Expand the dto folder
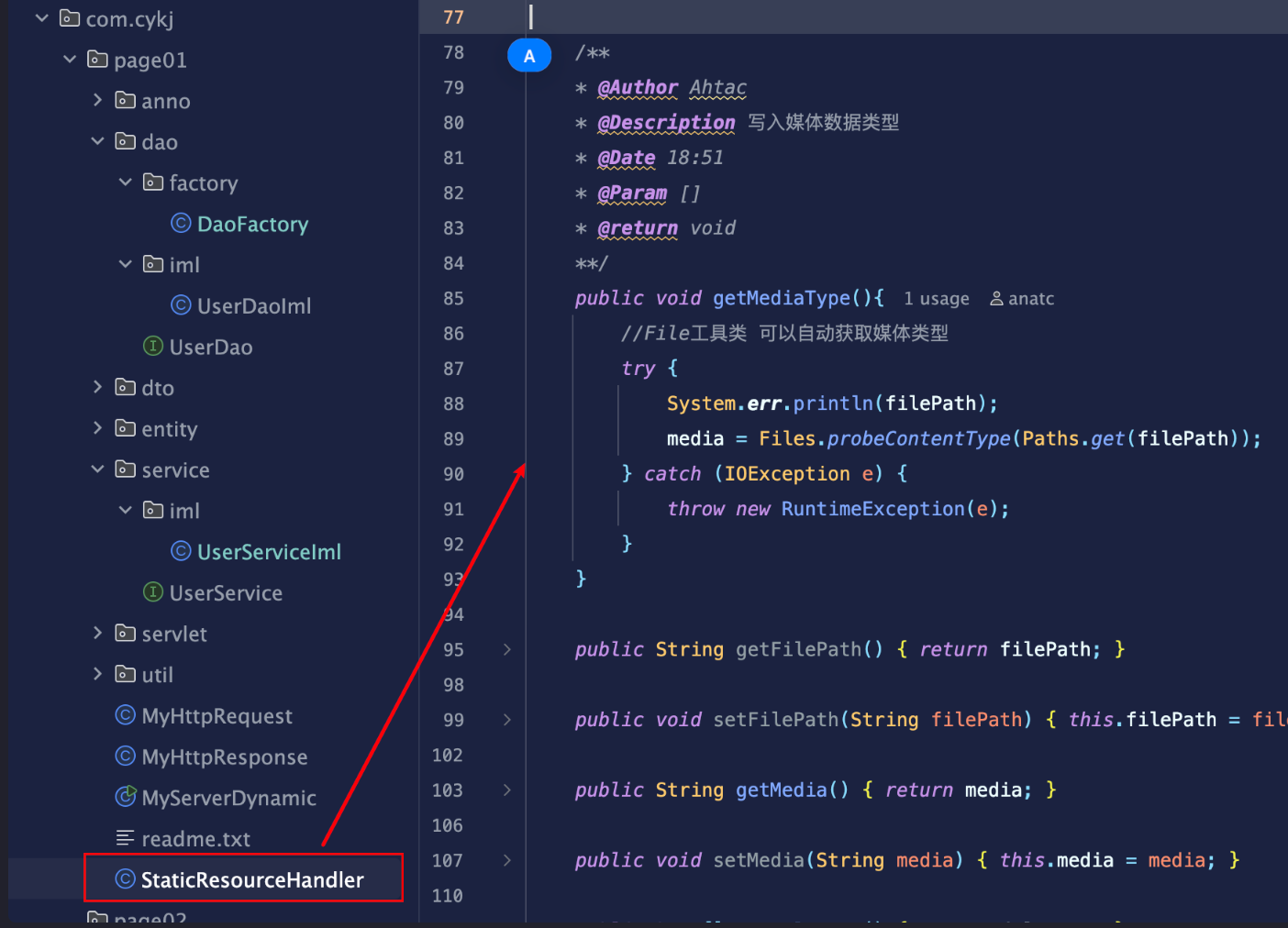 [x=97, y=387]
